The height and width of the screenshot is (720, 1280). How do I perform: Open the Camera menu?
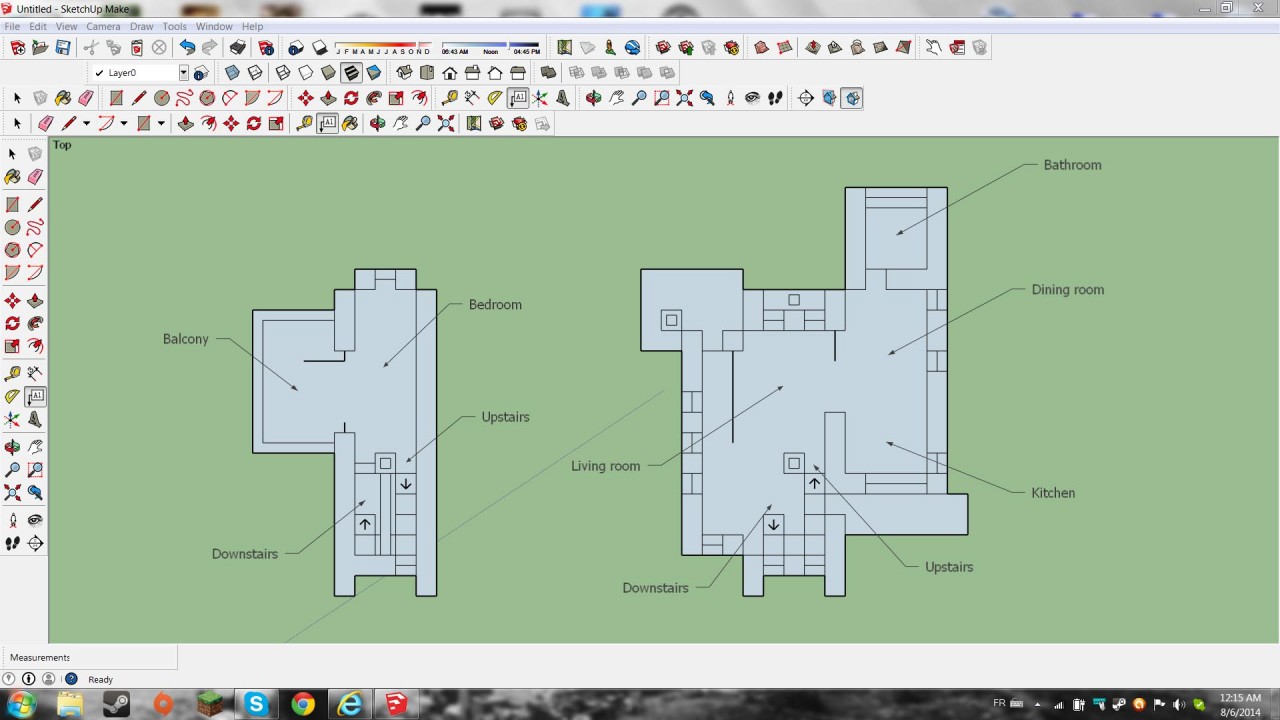(x=103, y=26)
